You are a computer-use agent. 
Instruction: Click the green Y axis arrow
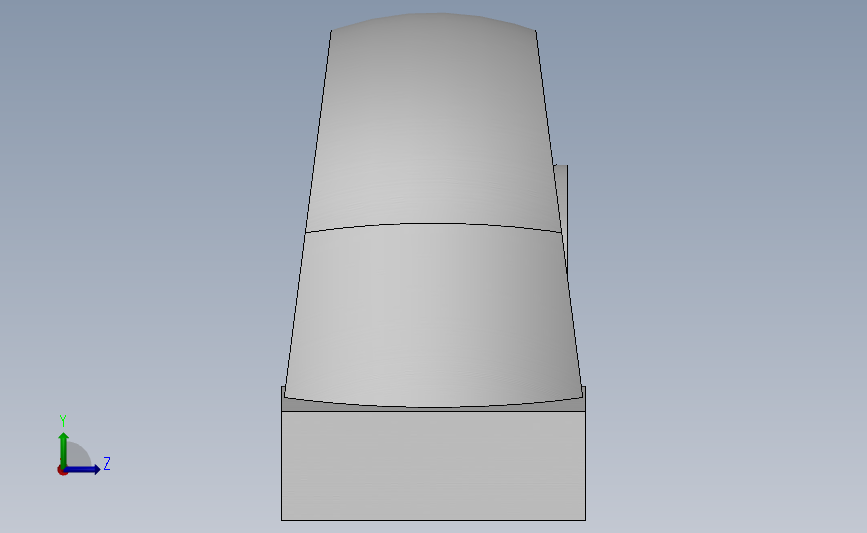(64, 449)
